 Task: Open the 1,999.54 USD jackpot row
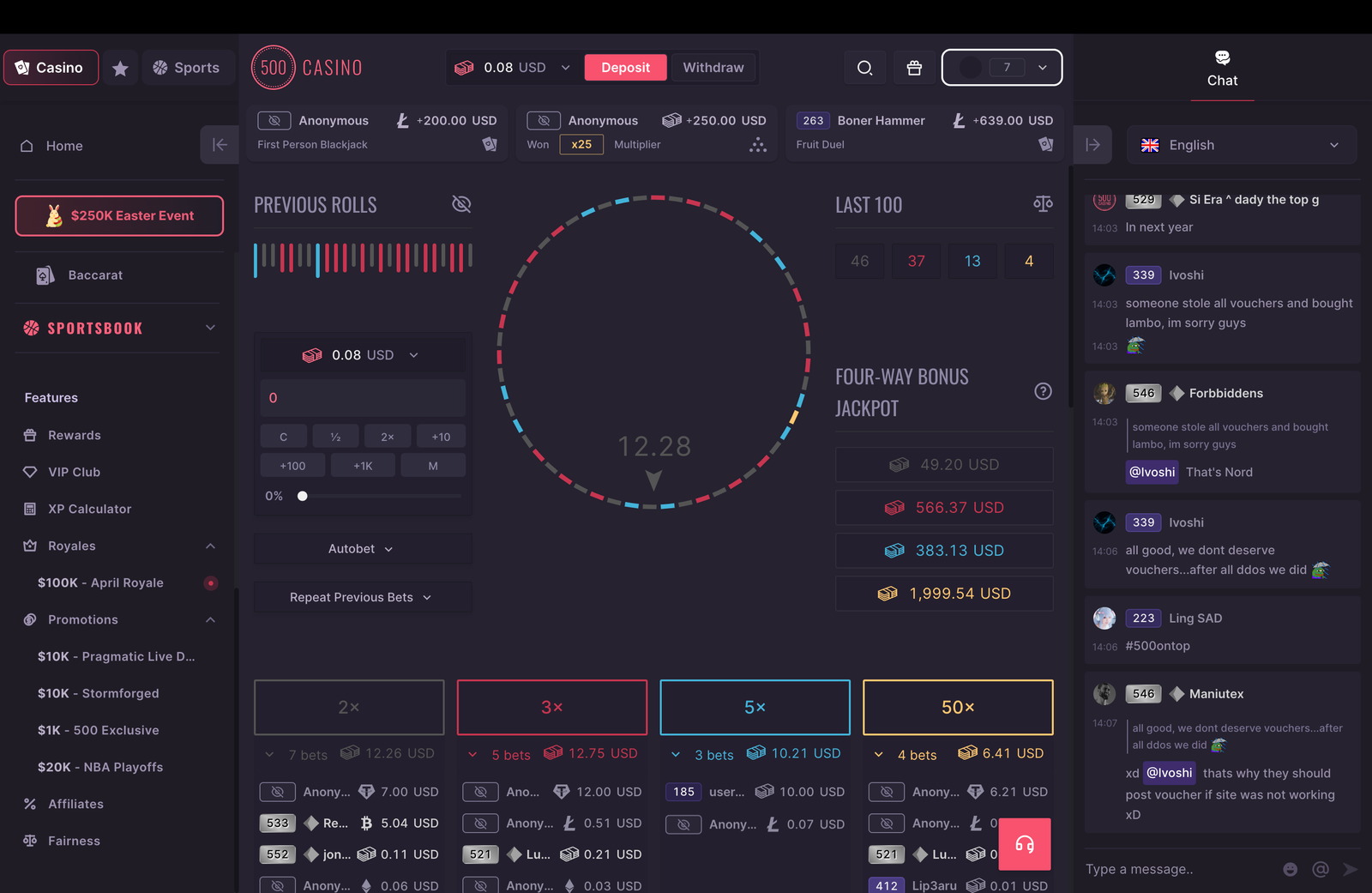click(944, 594)
